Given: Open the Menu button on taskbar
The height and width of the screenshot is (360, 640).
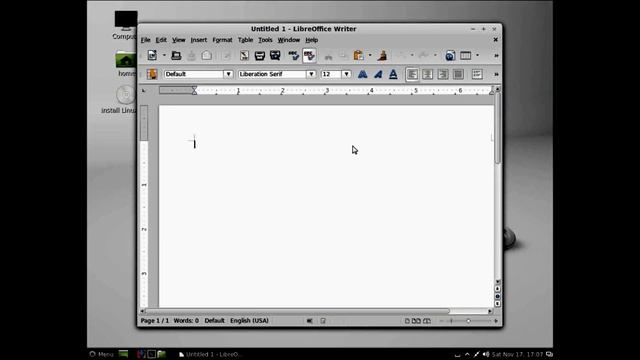Looking at the screenshot, I should 101,354.
